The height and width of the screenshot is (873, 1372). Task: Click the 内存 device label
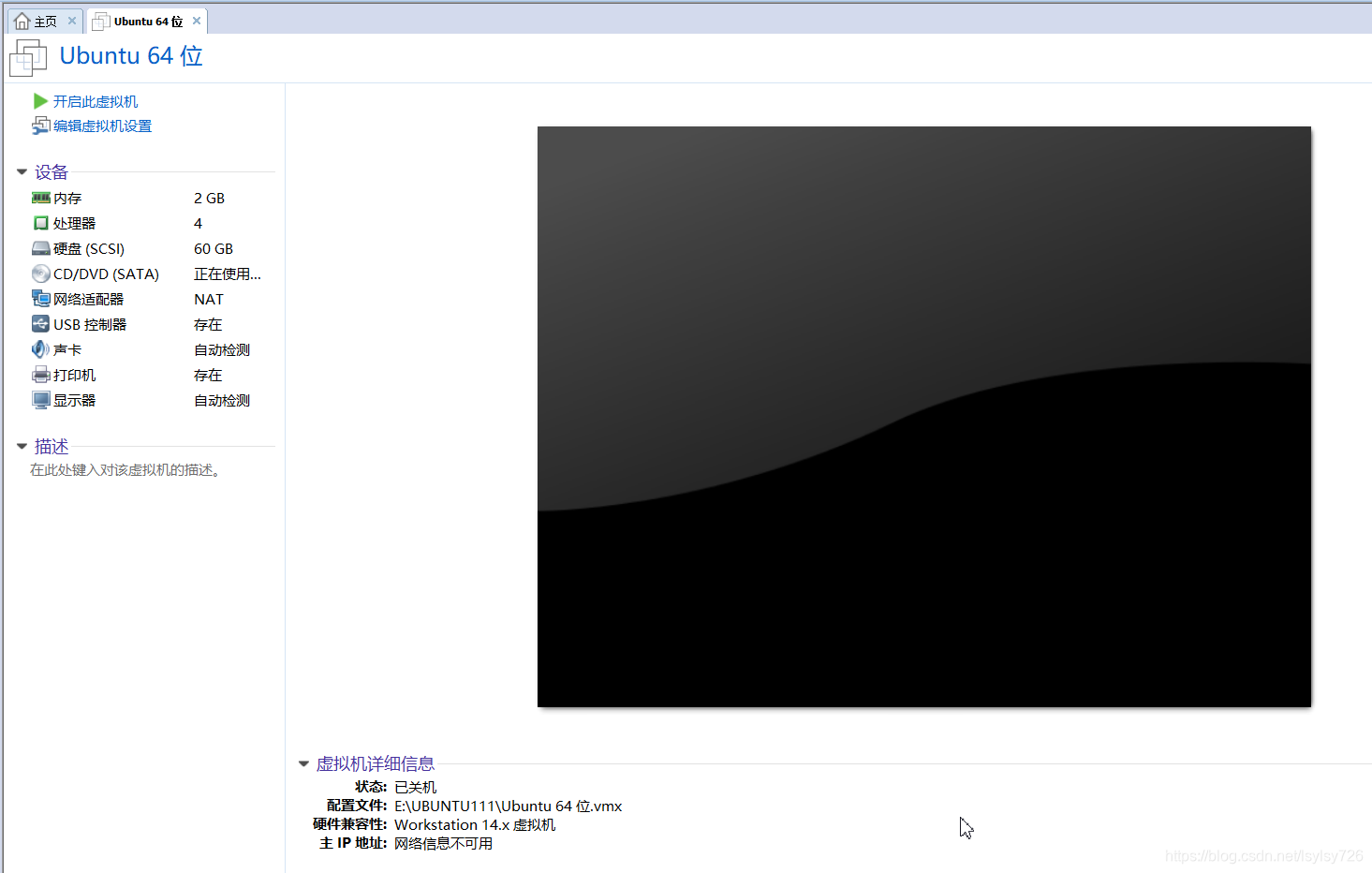click(67, 198)
